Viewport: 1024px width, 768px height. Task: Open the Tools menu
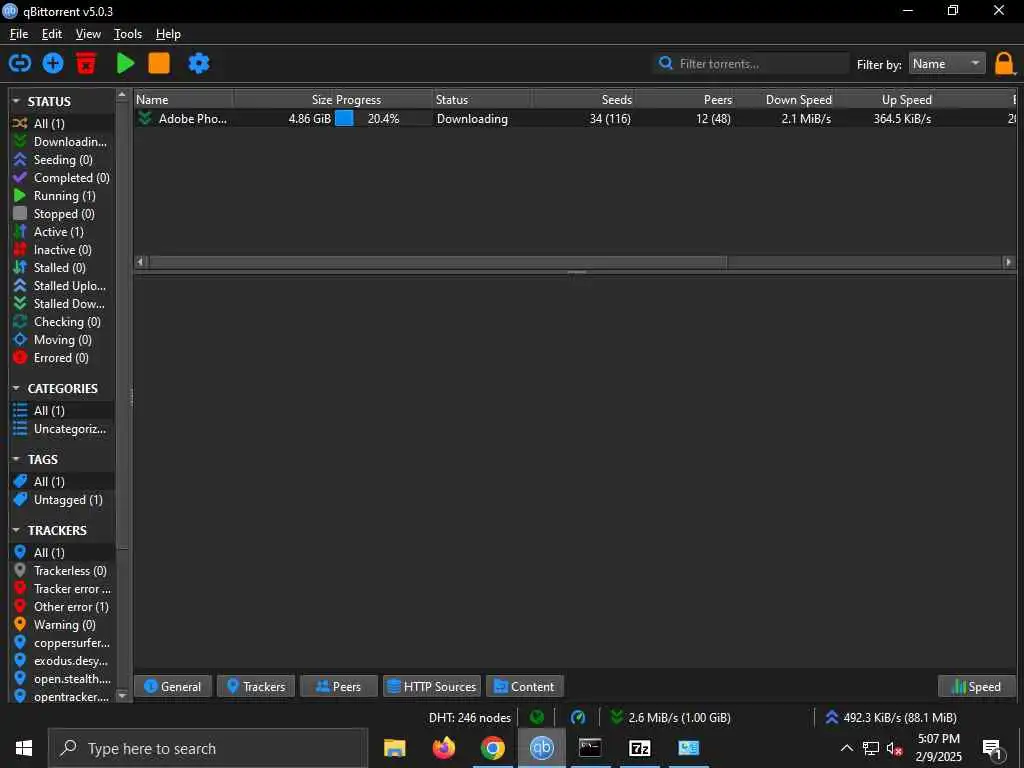tap(128, 34)
